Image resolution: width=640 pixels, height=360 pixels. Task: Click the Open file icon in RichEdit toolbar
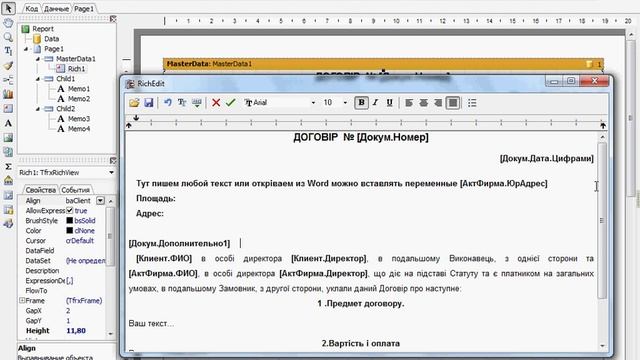click(x=134, y=102)
